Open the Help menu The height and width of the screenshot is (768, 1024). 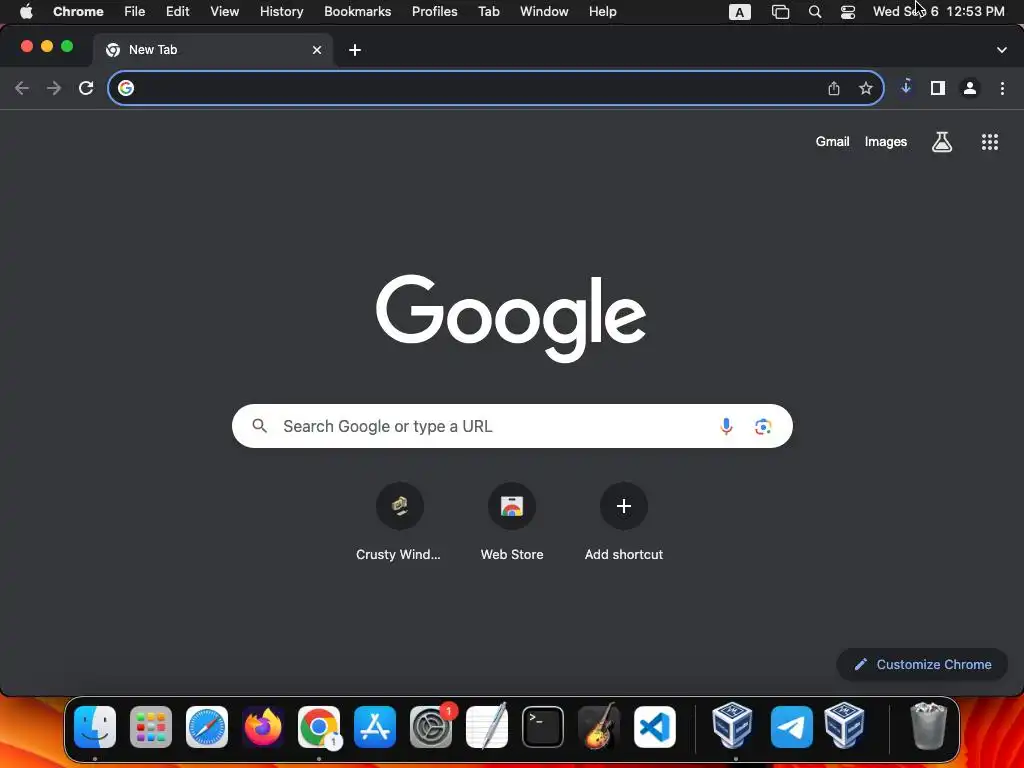(602, 11)
